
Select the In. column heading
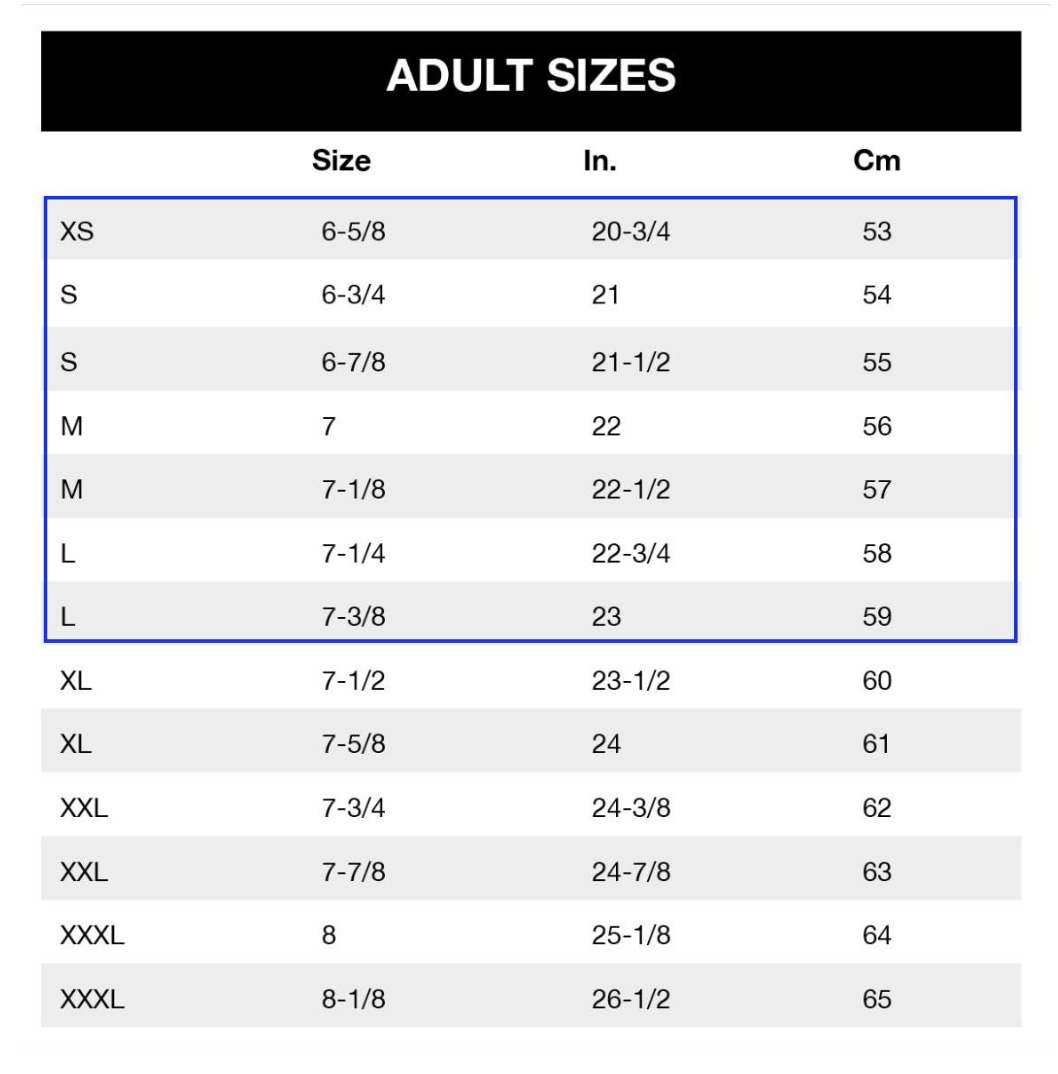(x=600, y=161)
